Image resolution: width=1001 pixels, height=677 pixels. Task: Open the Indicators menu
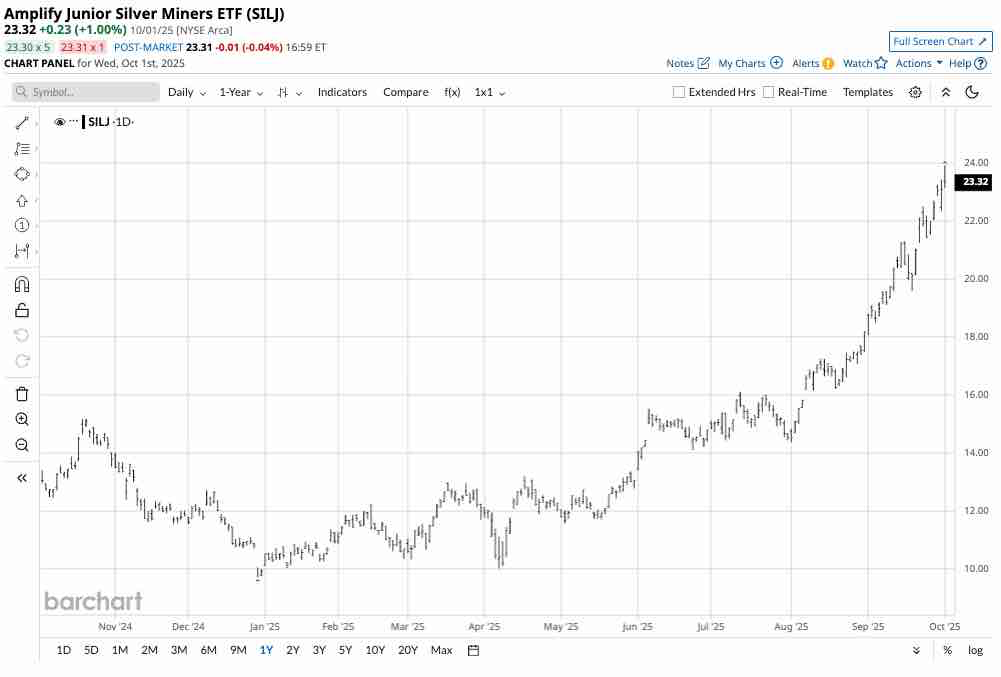coord(342,93)
